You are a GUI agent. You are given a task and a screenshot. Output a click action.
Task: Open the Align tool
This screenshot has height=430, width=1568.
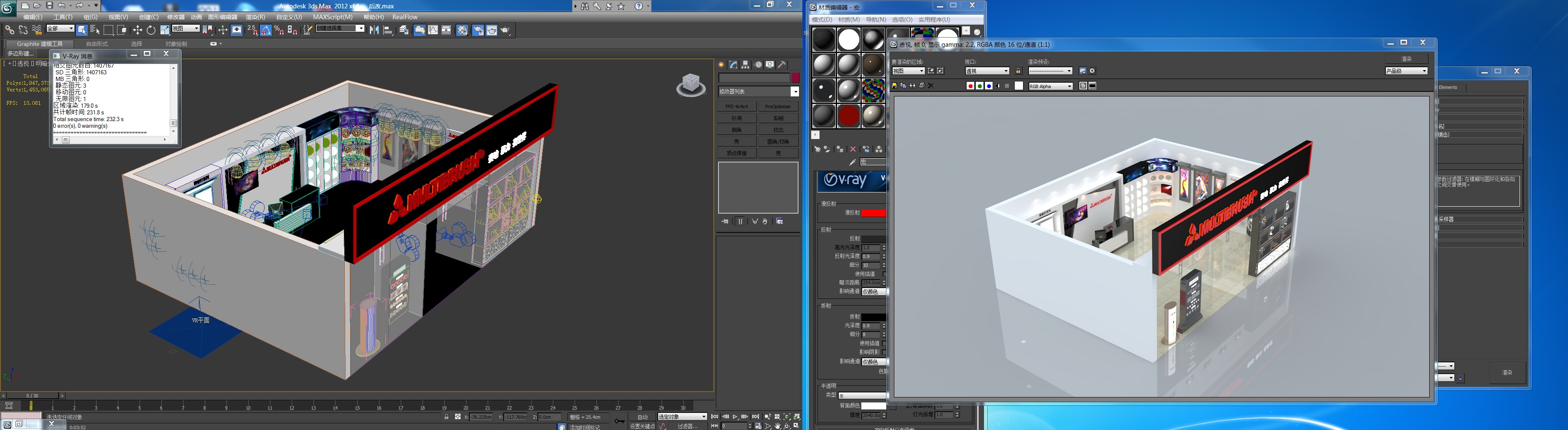[388, 29]
